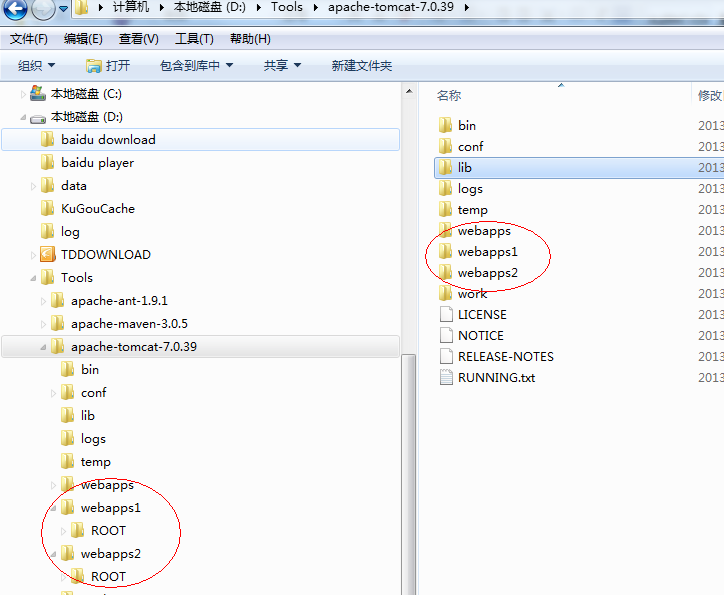Select RELEASE-NOTES file icon
Screen dimensions: 724x595
coord(446,356)
